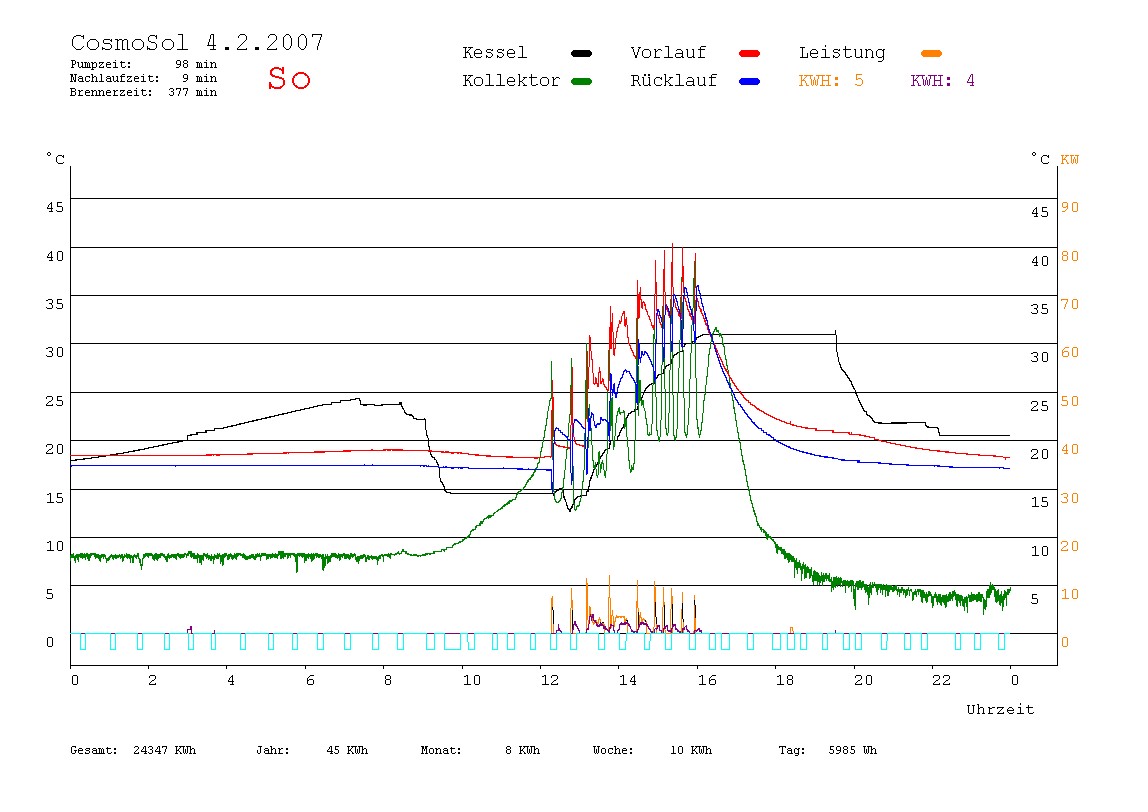The image size is (1148, 812).
Task: Click the "10 KWh" weekly value
Action: [691, 750]
